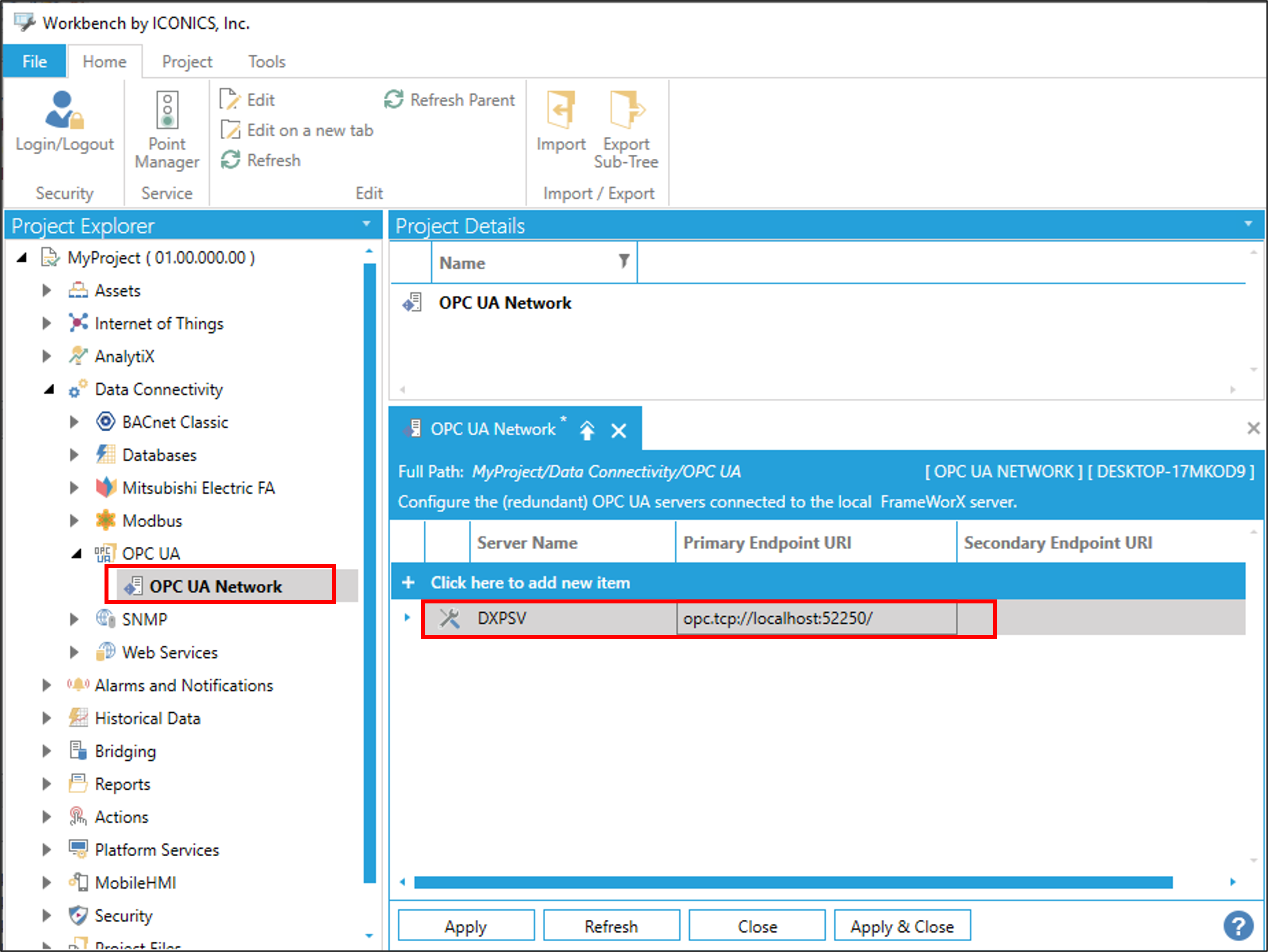Click the wrench icon beside DXPSV
The height and width of the screenshot is (952, 1268).
(449, 619)
